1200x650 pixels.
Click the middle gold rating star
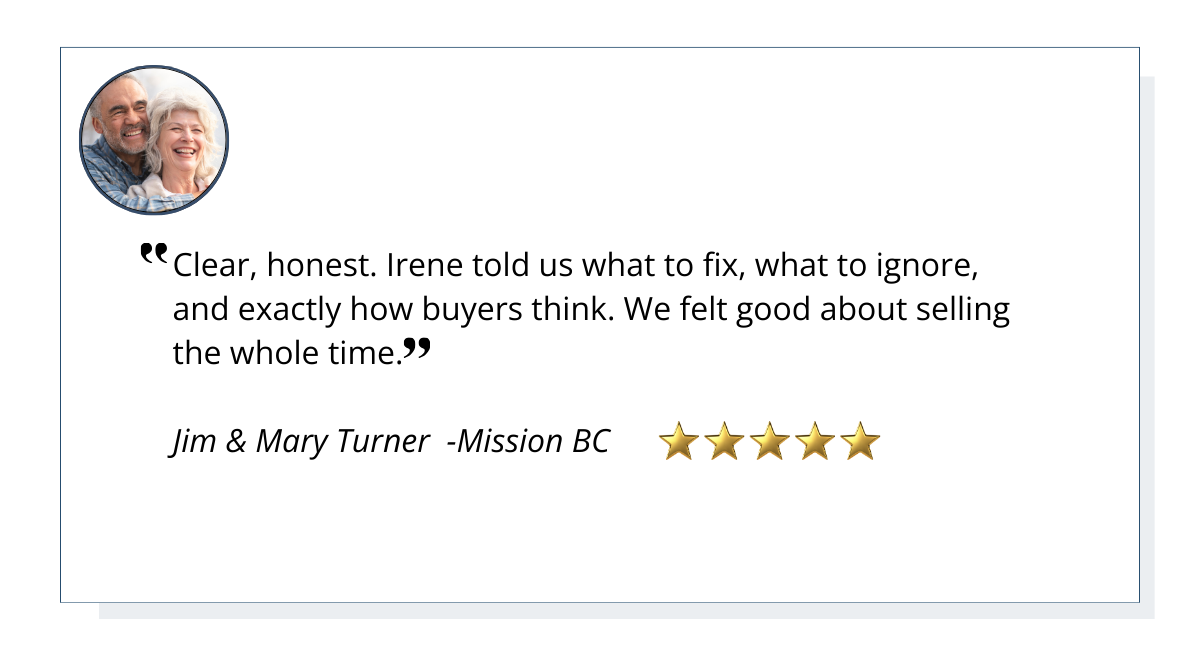[x=769, y=441]
